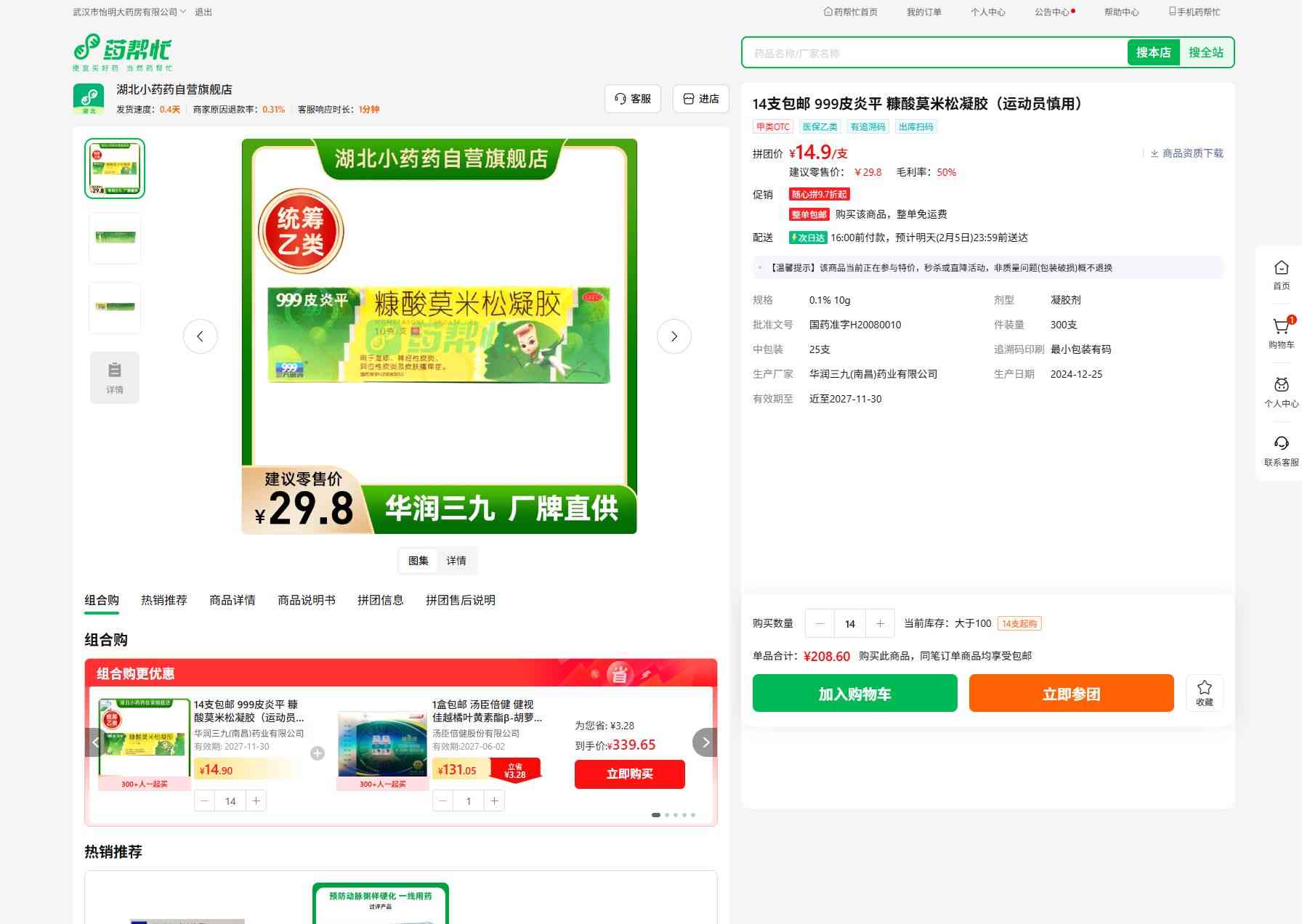The width and height of the screenshot is (1302, 924).
Task: Click the 详情 icon under thumbnails
Action: [115, 377]
